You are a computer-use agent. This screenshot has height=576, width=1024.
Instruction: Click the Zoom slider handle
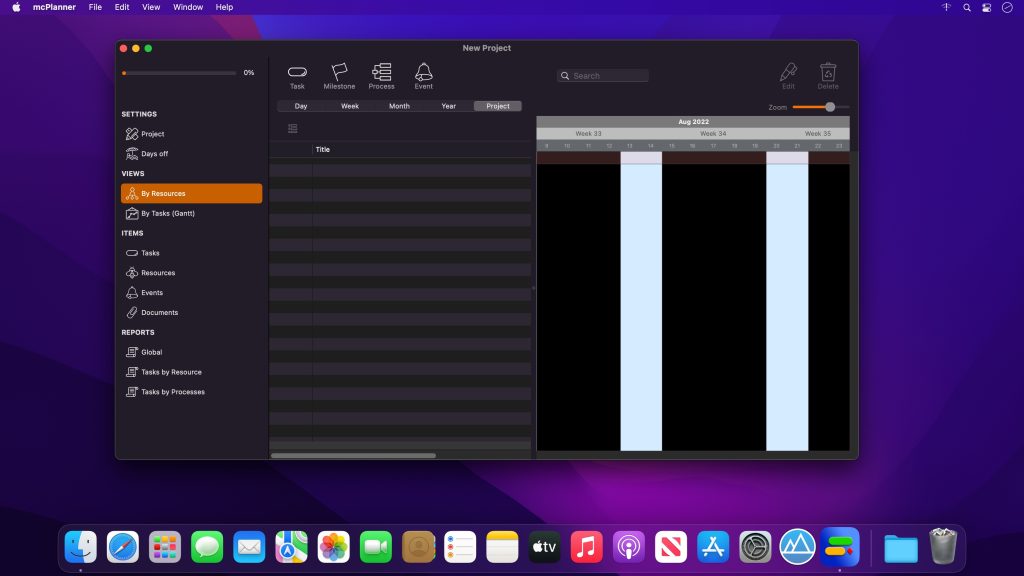[830, 107]
